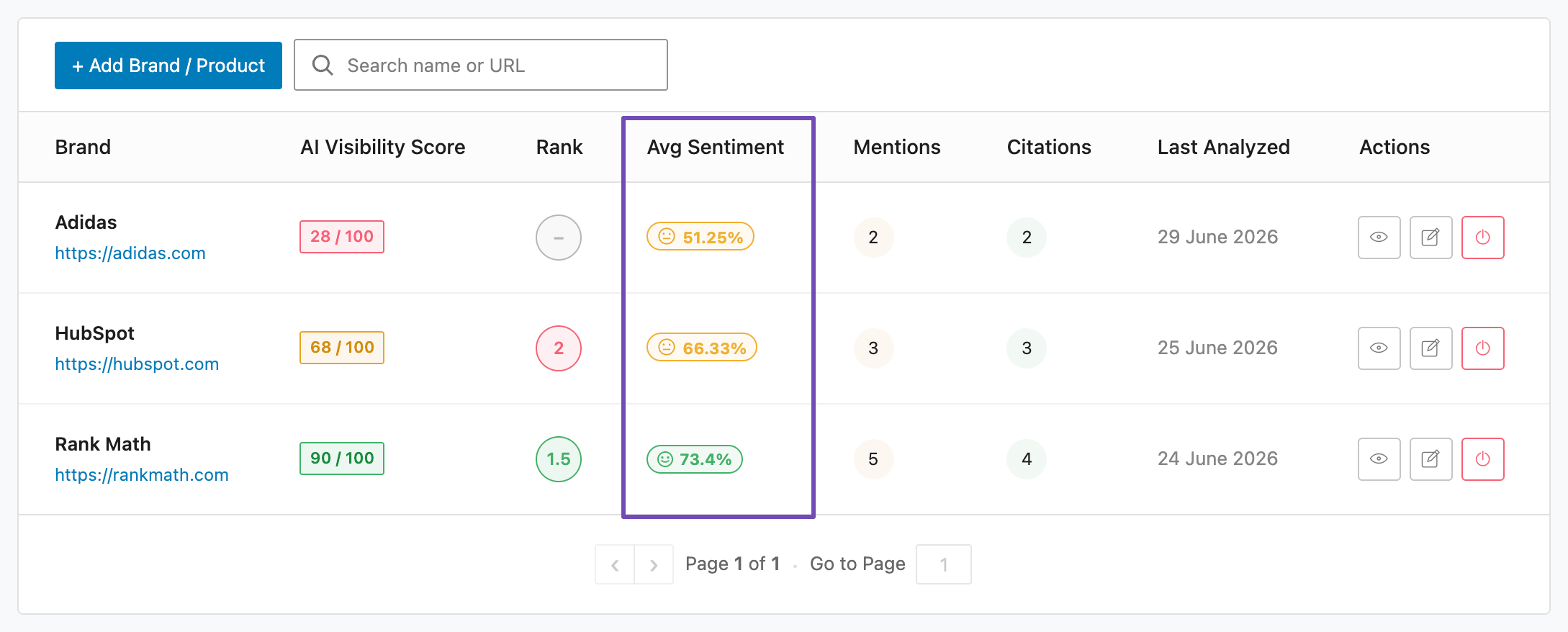1568x632 pixels.
Task: Click the 90 / 100 visibility score badge
Action: point(342,459)
